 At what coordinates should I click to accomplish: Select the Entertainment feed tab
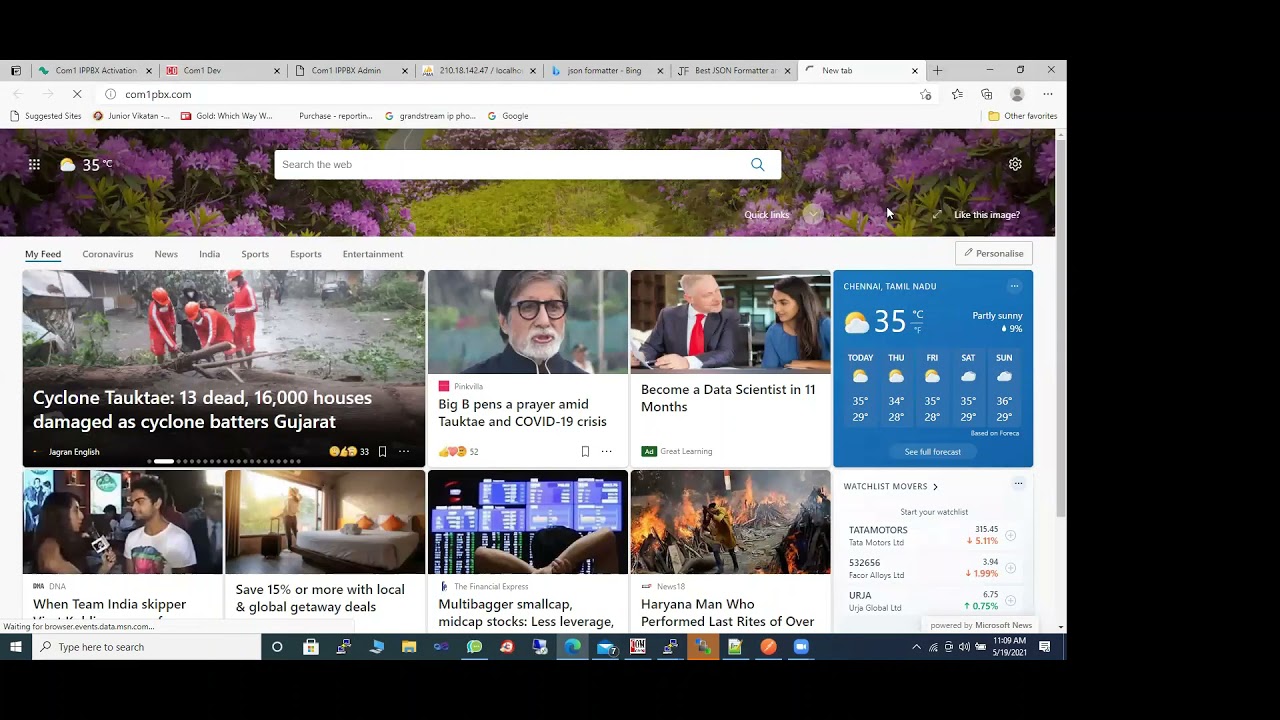coord(373,254)
